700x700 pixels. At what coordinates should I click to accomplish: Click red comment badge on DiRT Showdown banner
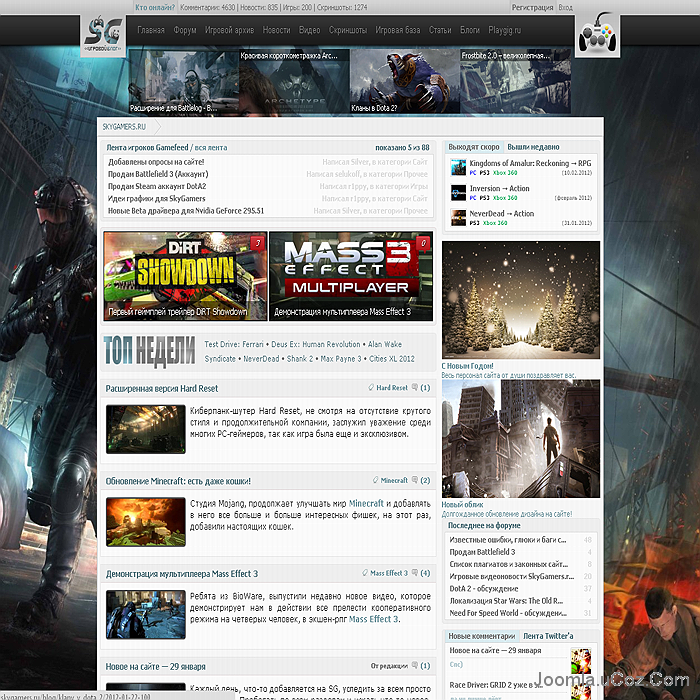click(258, 244)
